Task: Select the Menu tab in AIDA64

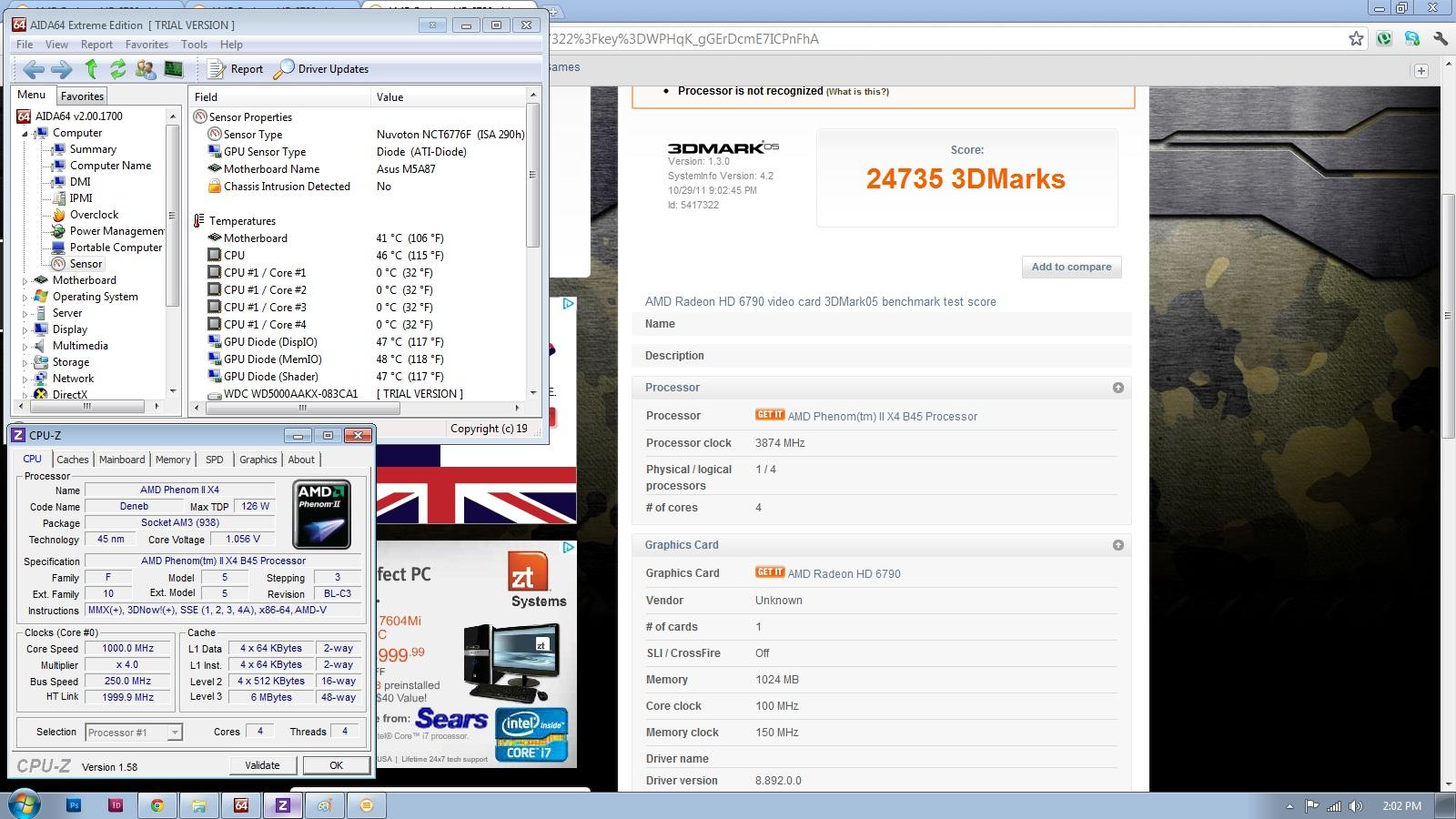Action: click(x=32, y=96)
